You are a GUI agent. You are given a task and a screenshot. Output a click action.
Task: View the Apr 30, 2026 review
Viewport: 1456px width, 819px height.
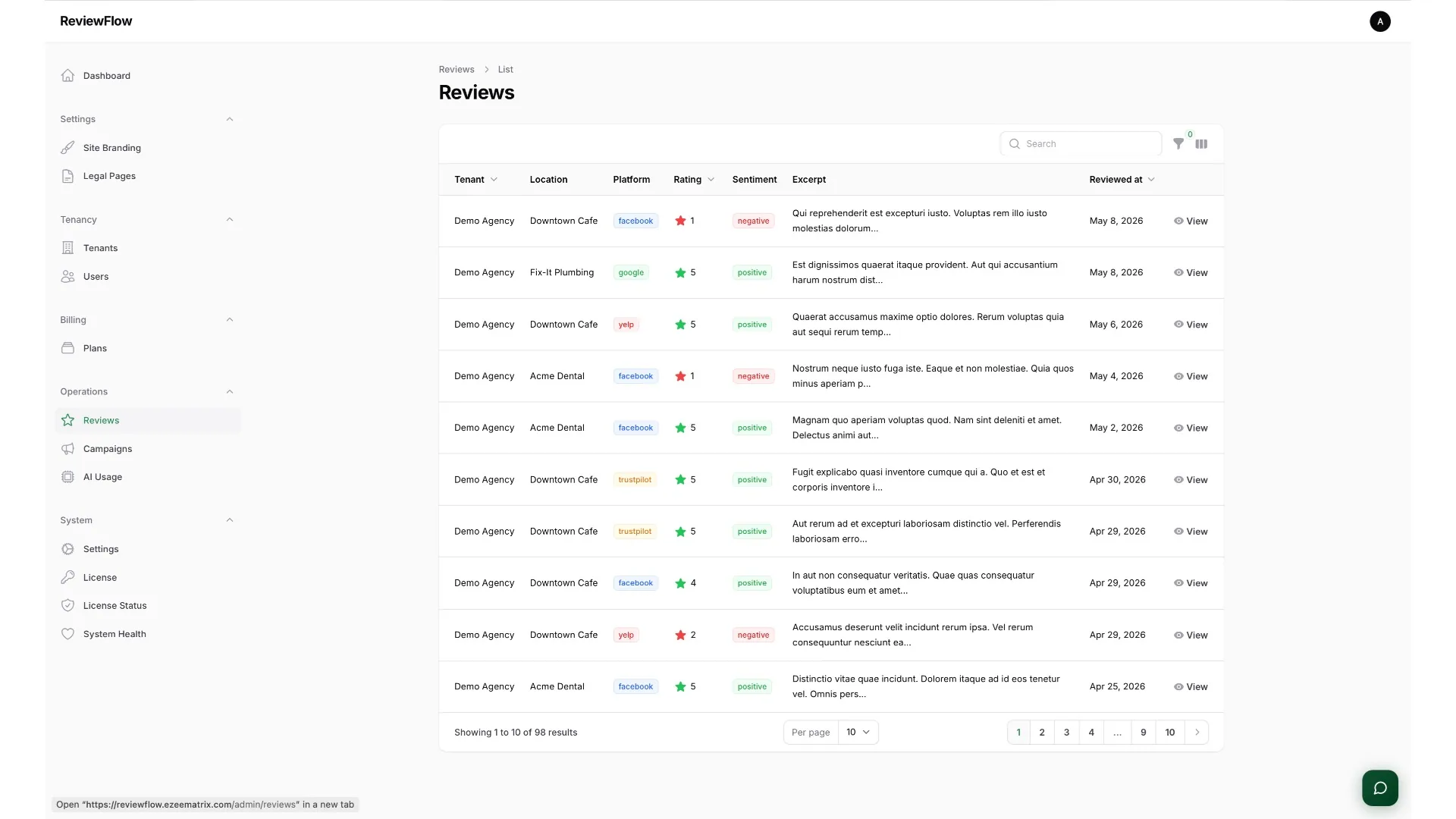(x=1191, y=480)
